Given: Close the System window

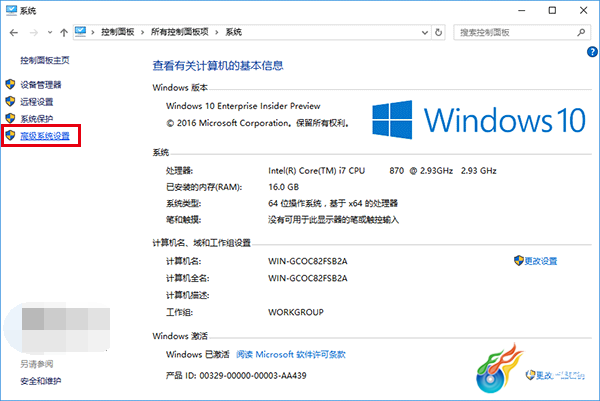Looking at the screenshot, I should point(583,10).
